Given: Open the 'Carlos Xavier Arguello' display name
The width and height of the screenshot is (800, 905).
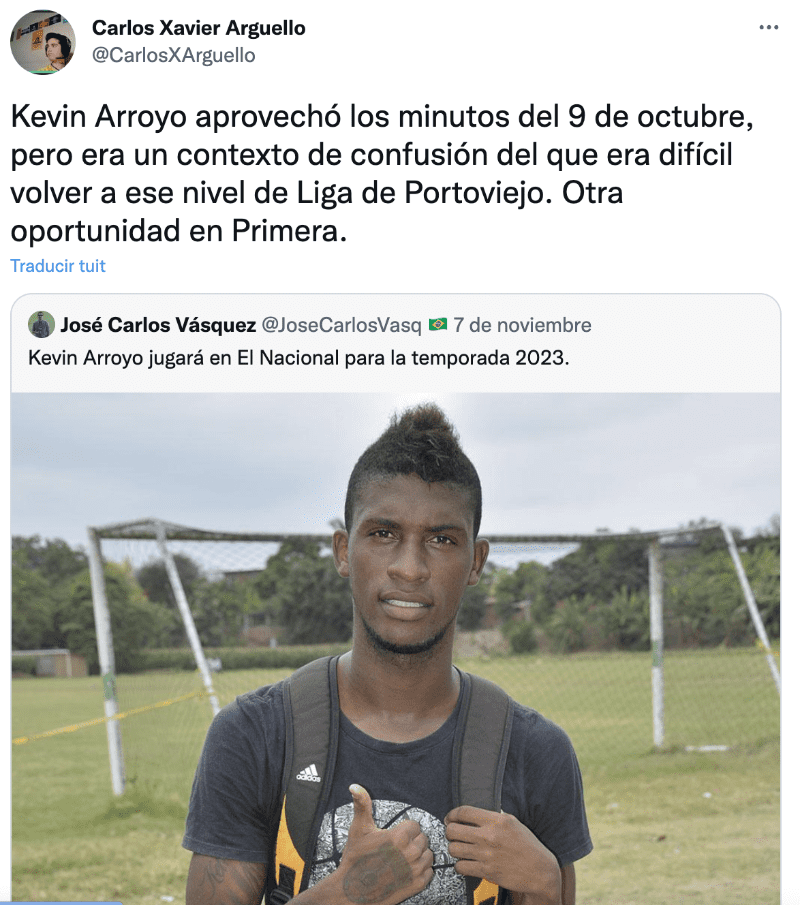Looking at the screenshot, I should pos(199,28).
